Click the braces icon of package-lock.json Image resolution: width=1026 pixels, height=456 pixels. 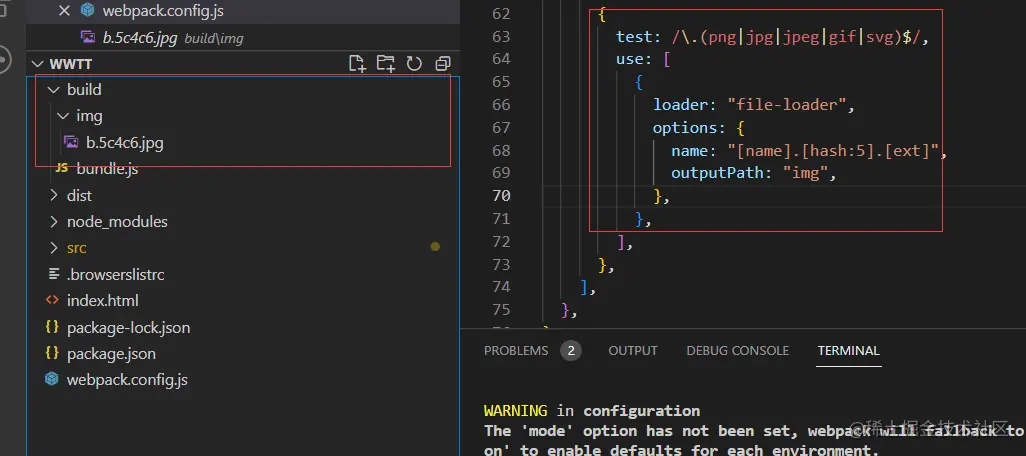click(52, 326)
